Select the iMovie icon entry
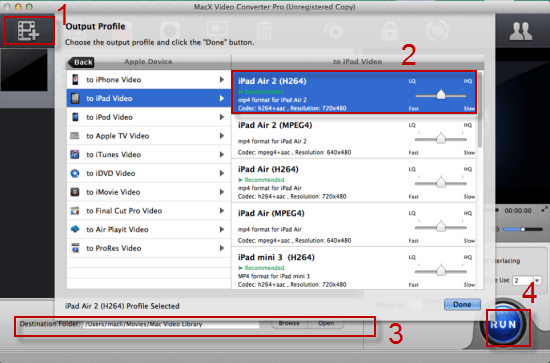Viewport: 550px width, 363px height. [75, 192]
